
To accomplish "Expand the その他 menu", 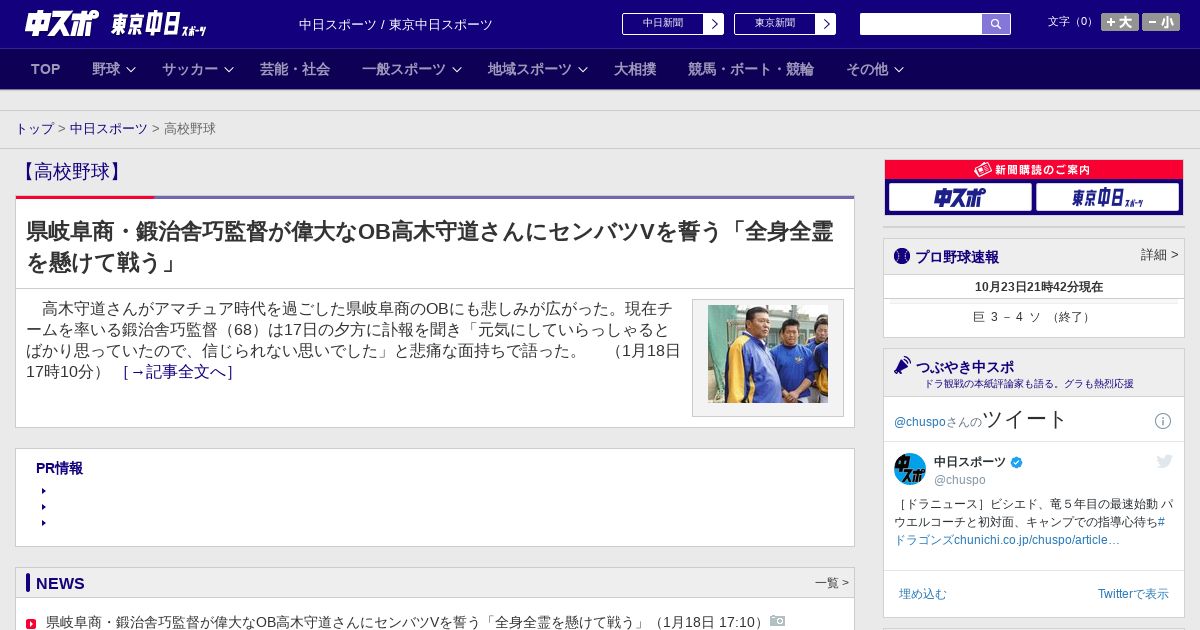I will pos(875,69).
